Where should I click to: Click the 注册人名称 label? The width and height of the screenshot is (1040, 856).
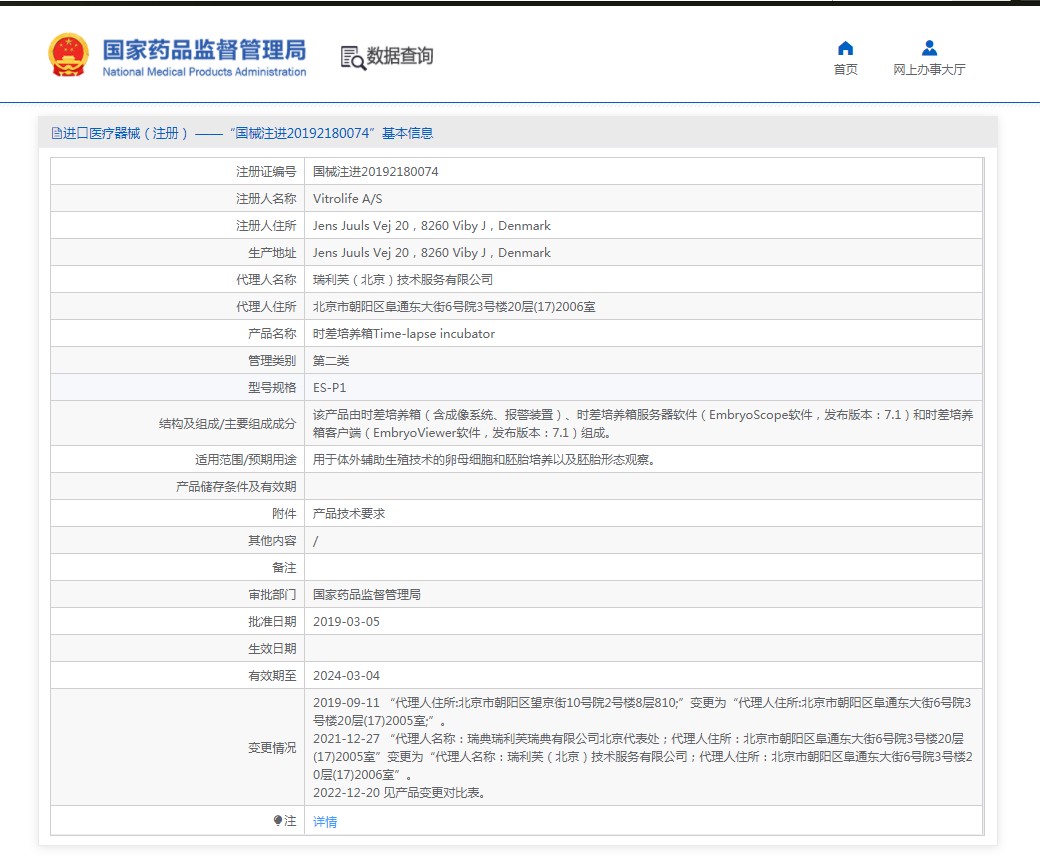click(x=266, y=199)
